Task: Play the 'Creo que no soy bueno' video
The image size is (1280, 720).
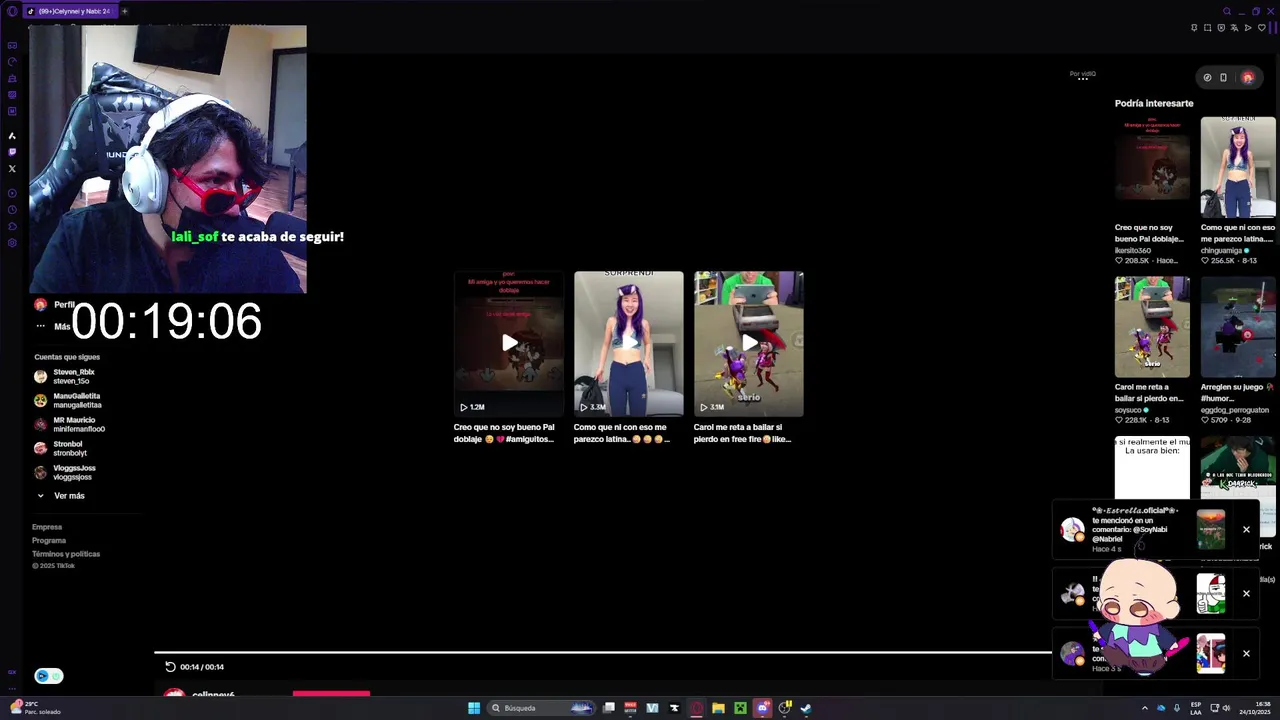Action: tap(509, 343)
